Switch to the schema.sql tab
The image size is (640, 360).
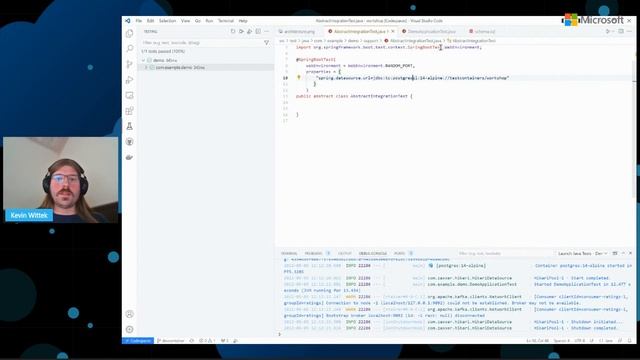[x=482, y=31]
